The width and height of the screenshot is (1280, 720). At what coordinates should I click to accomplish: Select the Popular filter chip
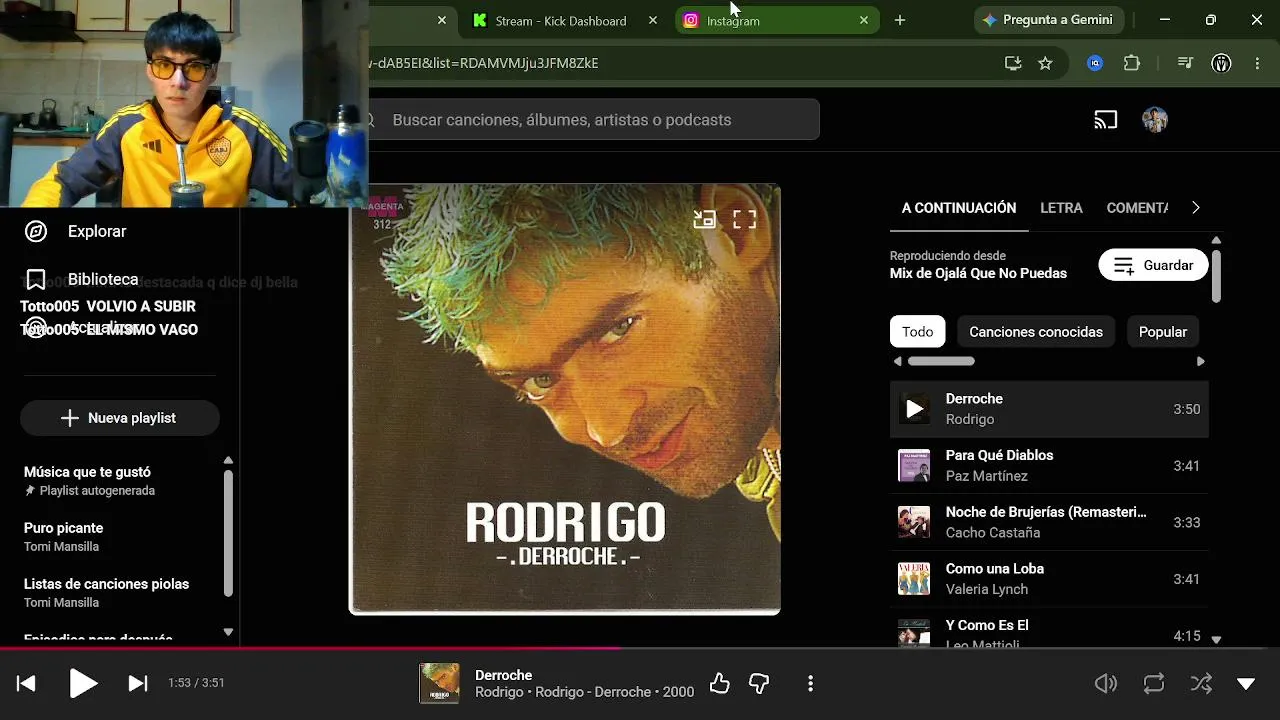[x=1163, y=332]
